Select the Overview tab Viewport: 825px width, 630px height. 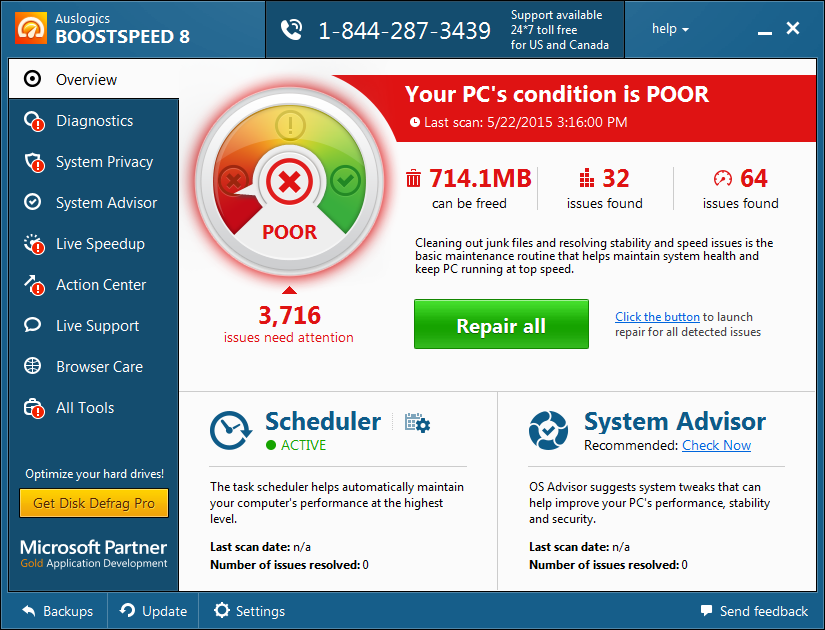coord(86,80)
